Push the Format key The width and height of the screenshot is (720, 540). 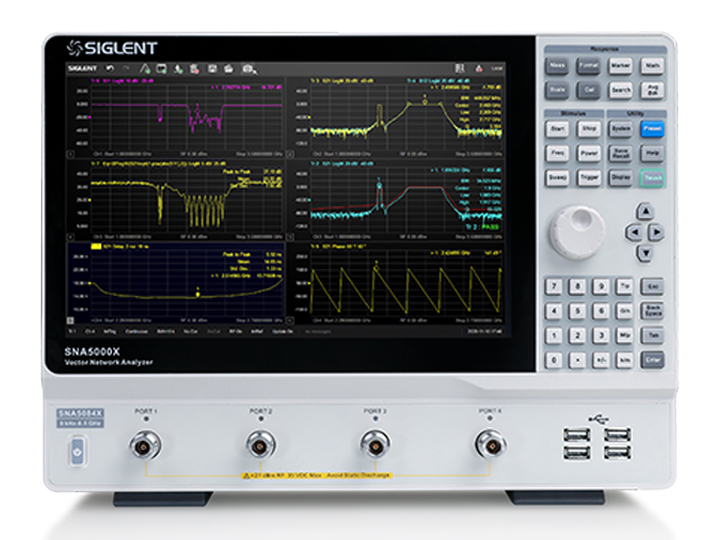pyautogui.click(x=589, y=66)
